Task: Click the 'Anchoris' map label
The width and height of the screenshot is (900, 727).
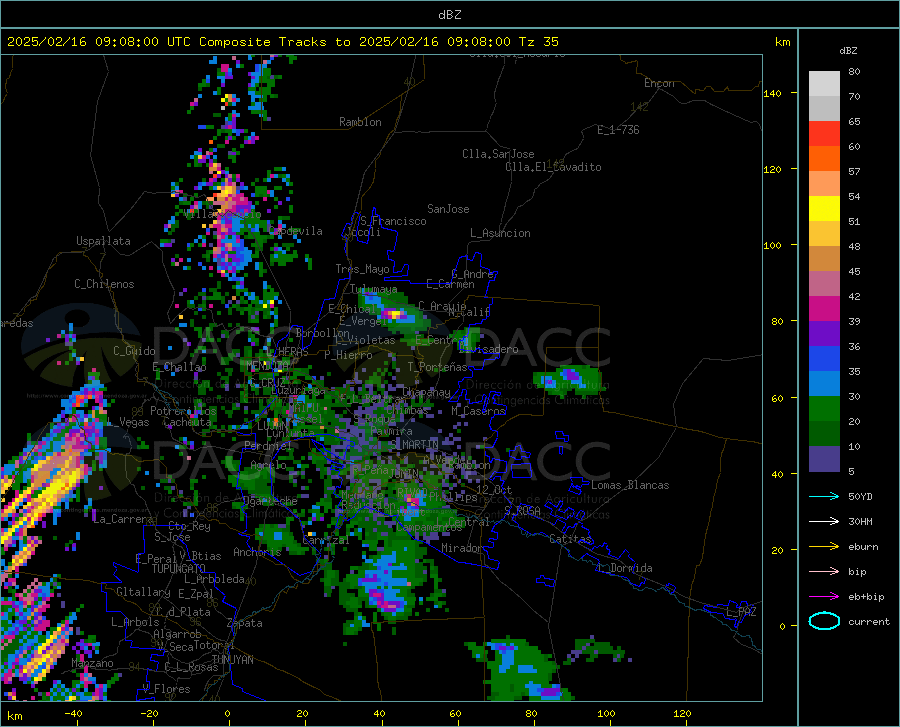Action: point(257,552)
